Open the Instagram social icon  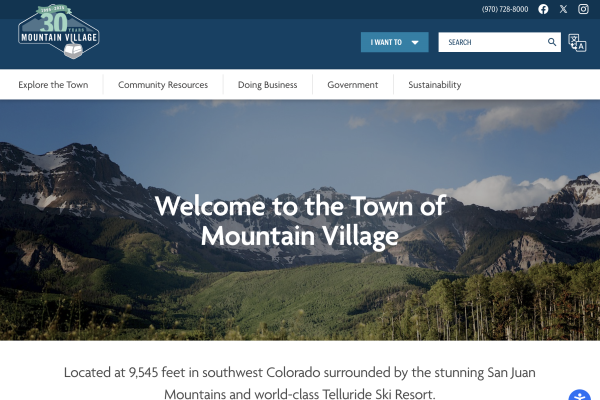[583, 9]
